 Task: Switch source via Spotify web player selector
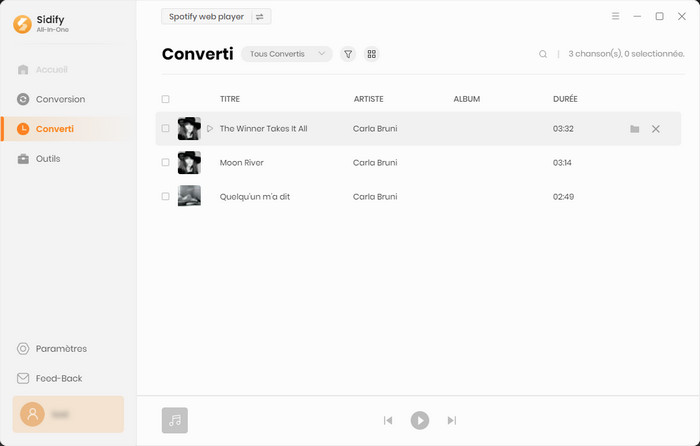[216, 16]
